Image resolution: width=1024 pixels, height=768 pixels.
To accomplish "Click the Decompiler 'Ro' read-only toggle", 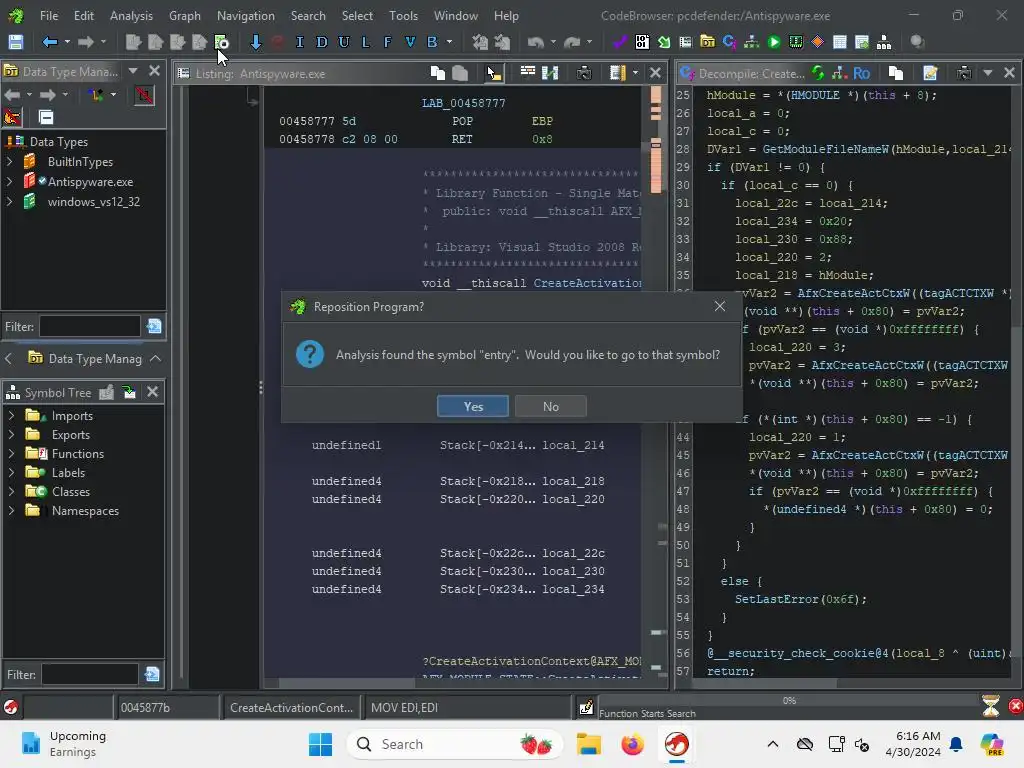I will point(861,73).
